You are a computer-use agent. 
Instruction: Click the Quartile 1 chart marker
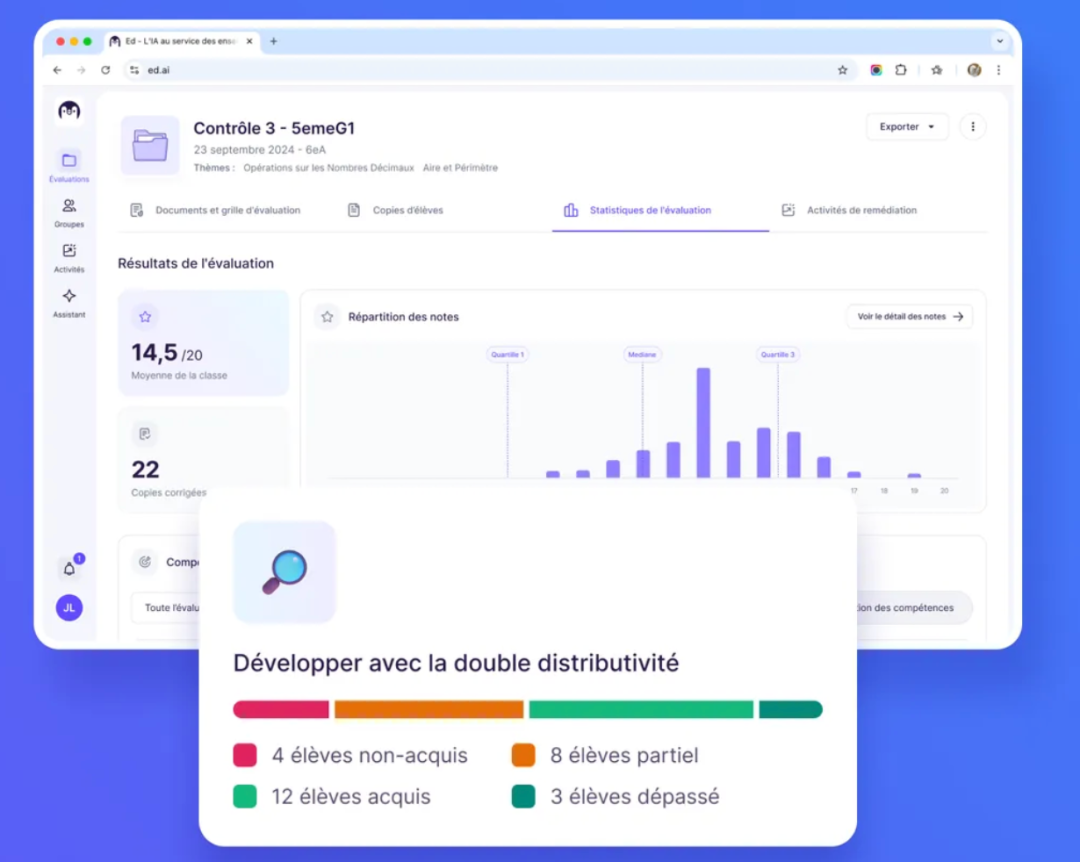tap(508, 354)
